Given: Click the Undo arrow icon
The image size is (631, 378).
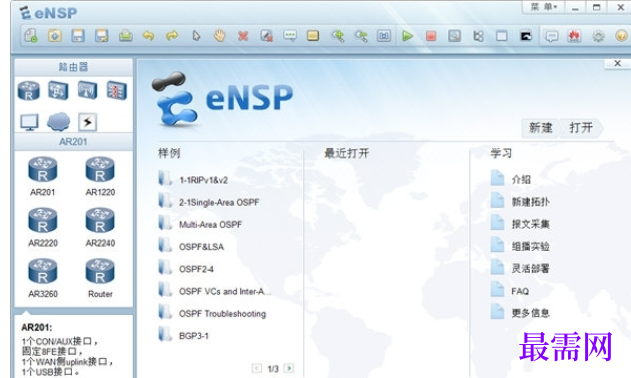Looking at the screenshot, I should click(148, 36).
